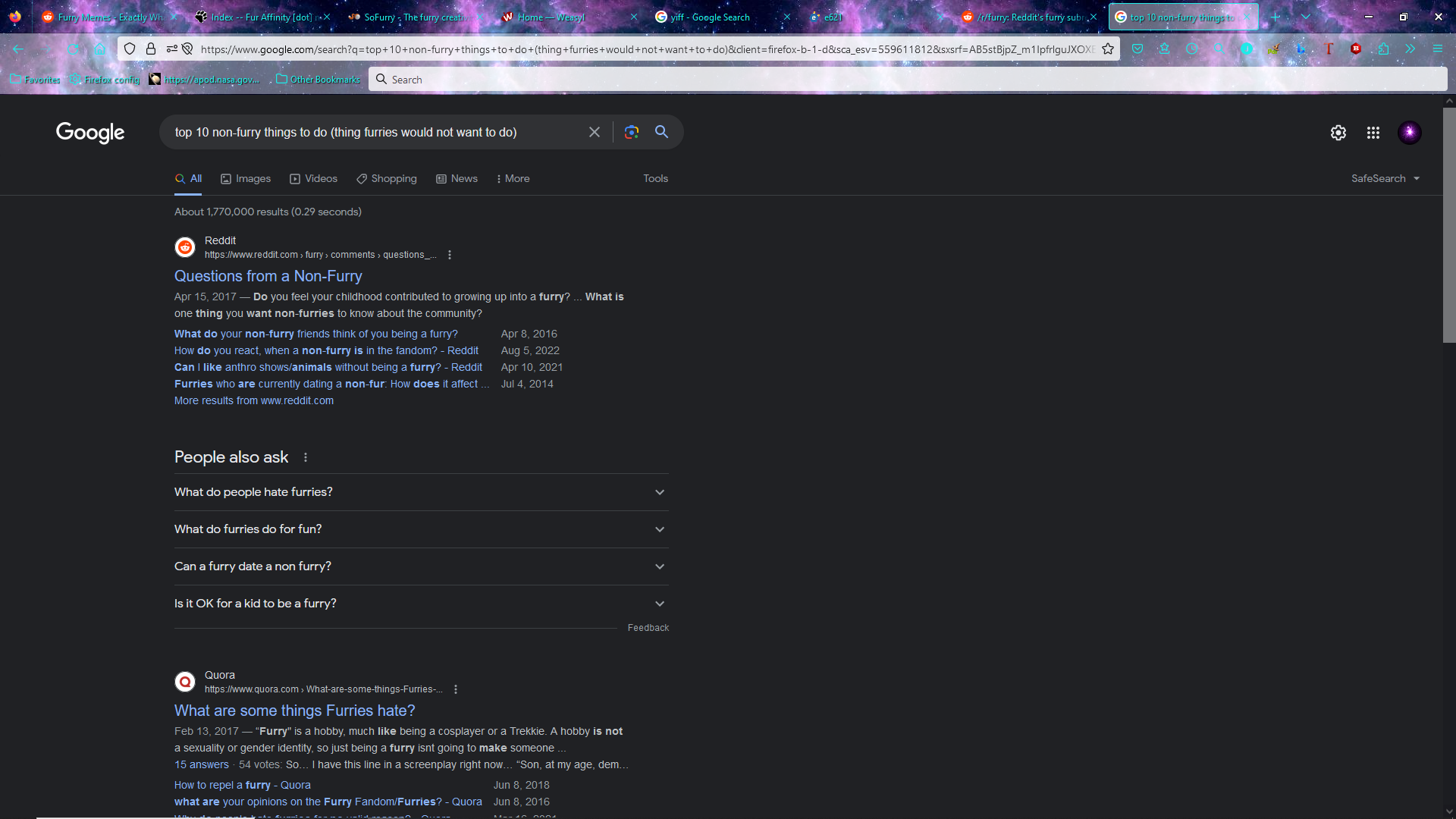The width and height of the screenshot is (1456, 819).
Task: Open Firefox config bookmark
Action: coord(105,79)
